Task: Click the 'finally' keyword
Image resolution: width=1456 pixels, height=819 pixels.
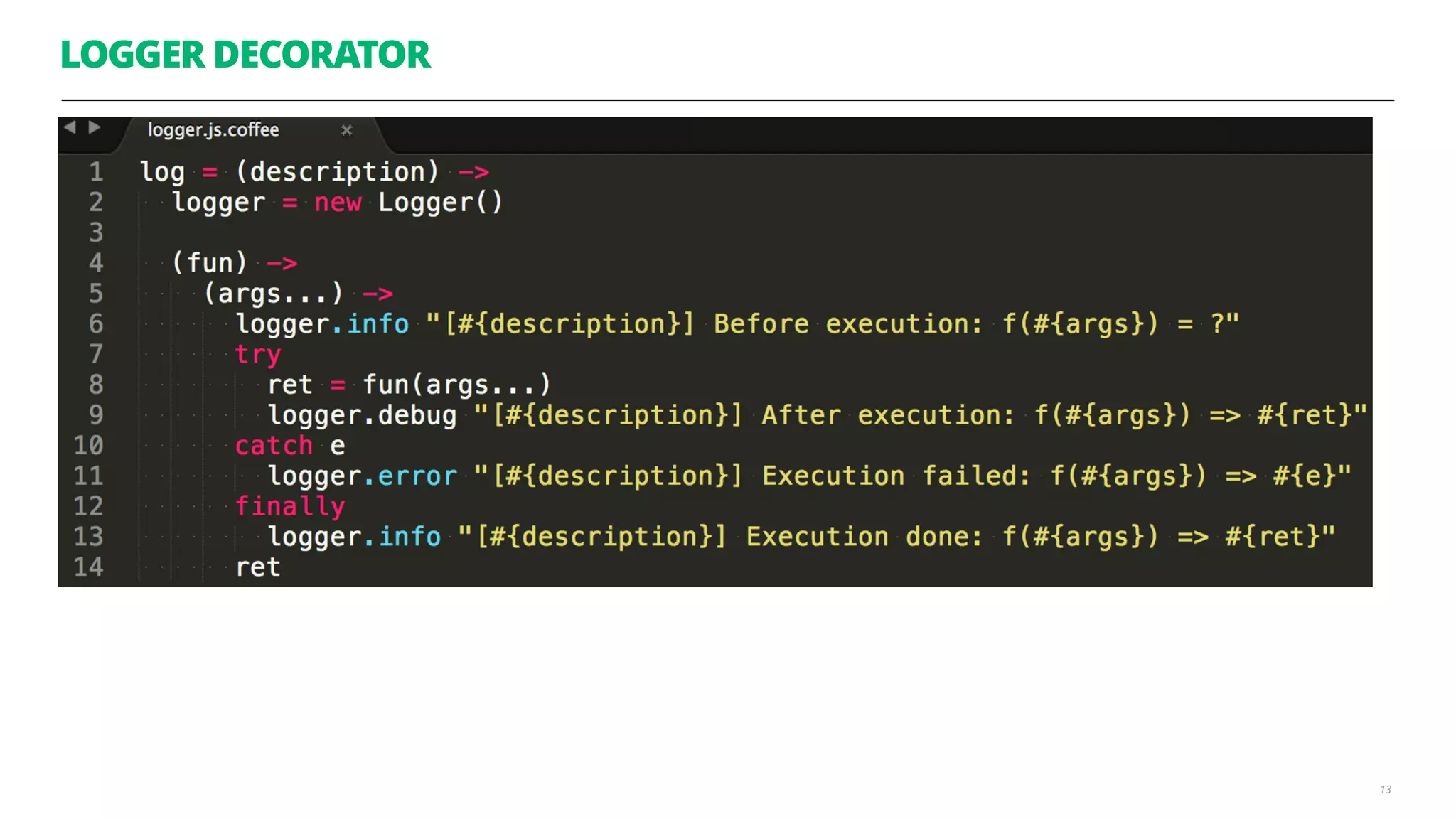Action: (x=290, y=506)
